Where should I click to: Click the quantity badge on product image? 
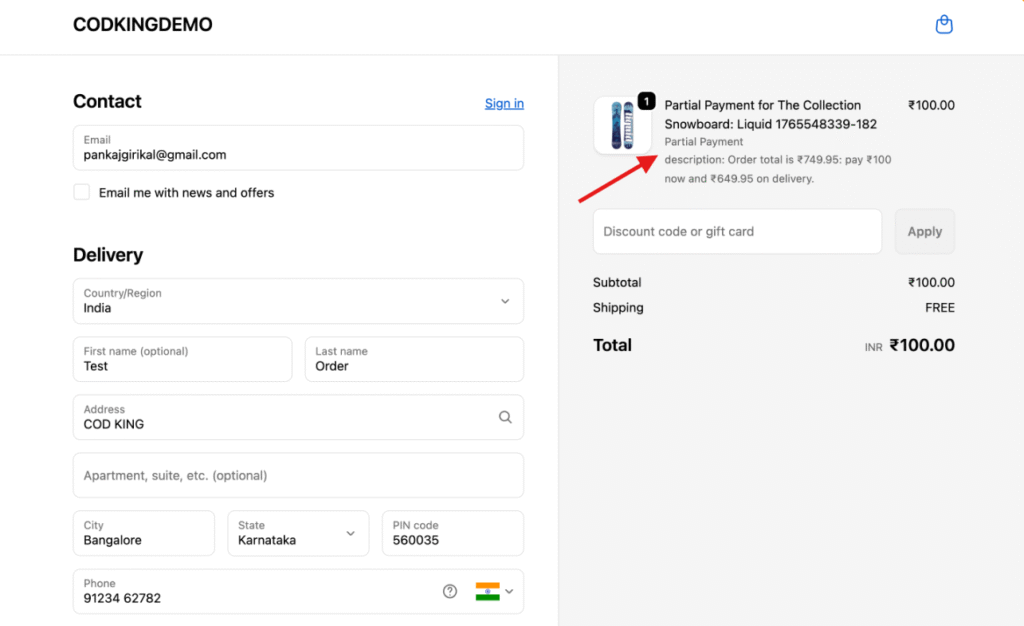(x=646, y=101)
